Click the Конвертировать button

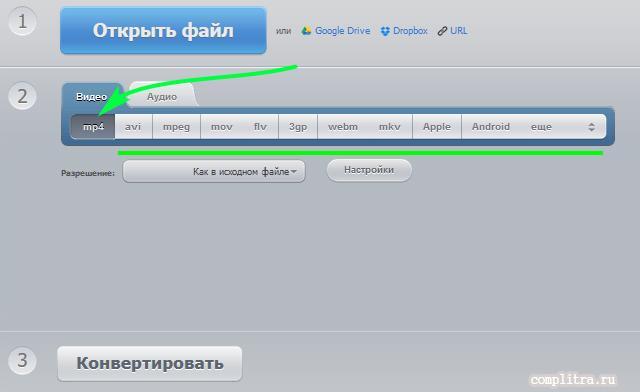tap(150, 363)
